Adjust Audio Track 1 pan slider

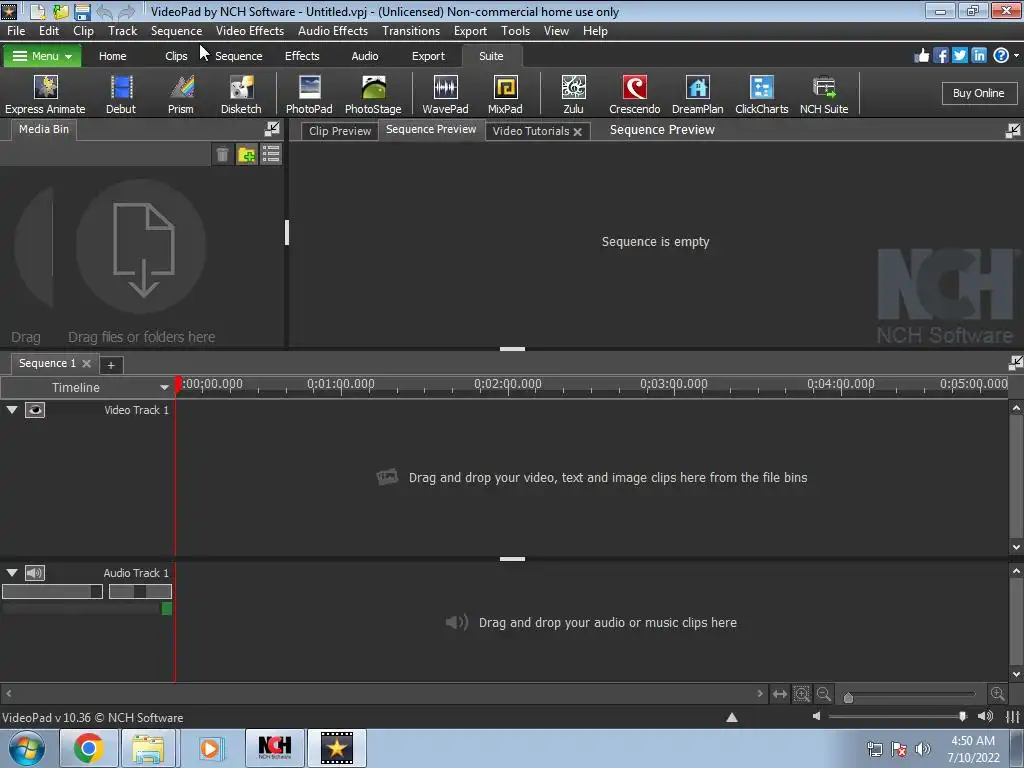[140, 592]
